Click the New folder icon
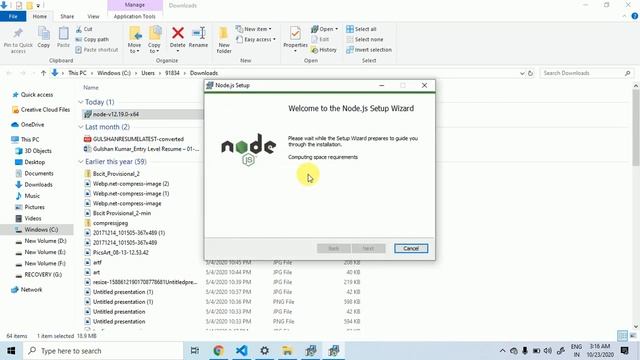Viewport: 640px width, 360px height. click(x=224, y=33)
